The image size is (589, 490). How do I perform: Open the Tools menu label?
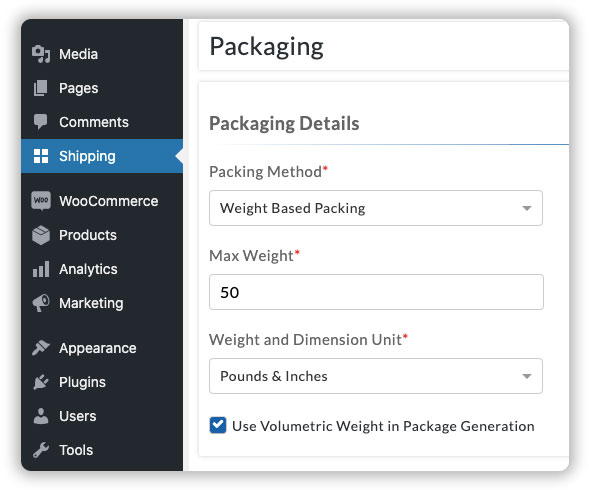coord(76,450)
